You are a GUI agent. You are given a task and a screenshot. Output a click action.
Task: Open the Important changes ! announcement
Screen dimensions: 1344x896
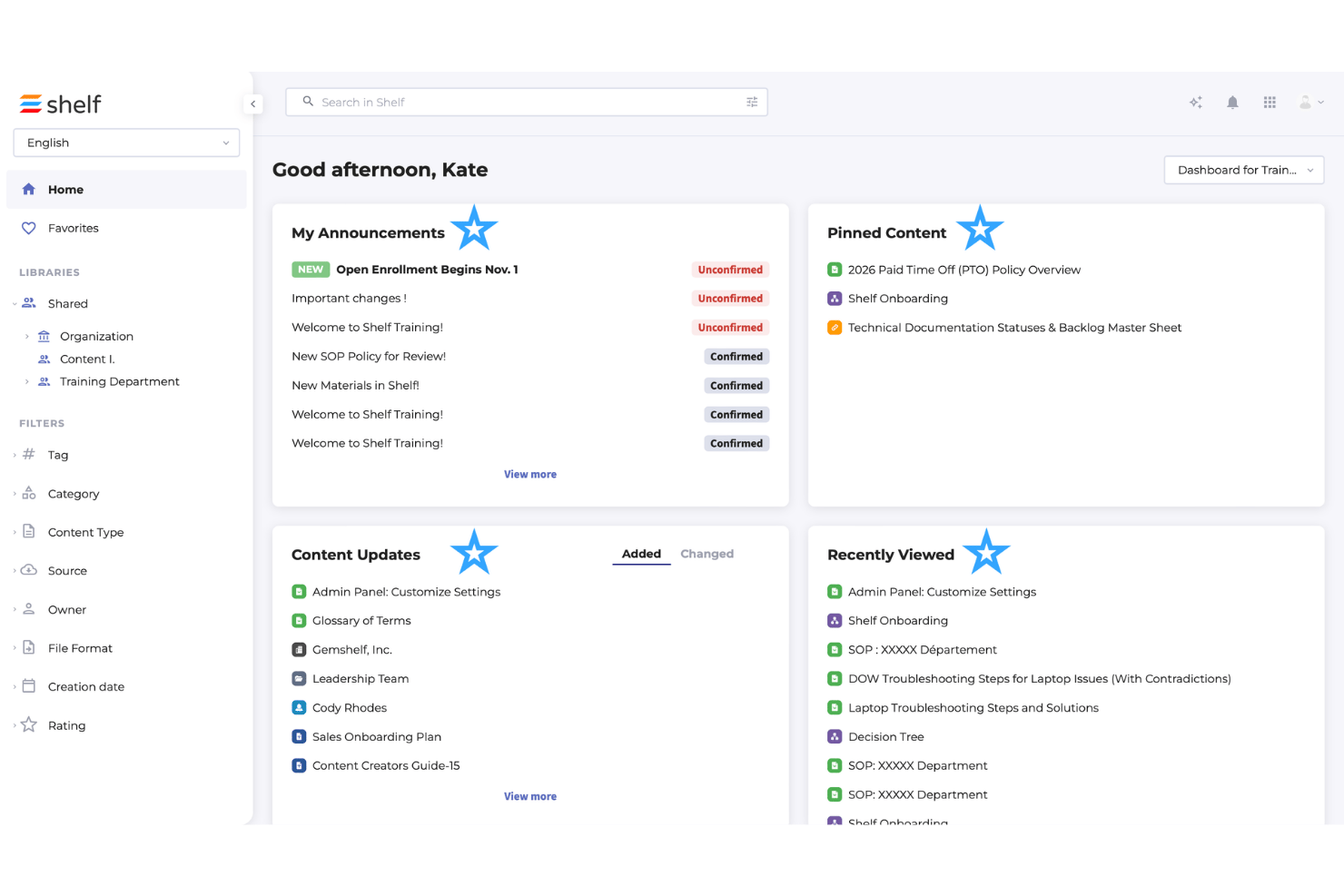pyautogui.click(x=349, y=299)
